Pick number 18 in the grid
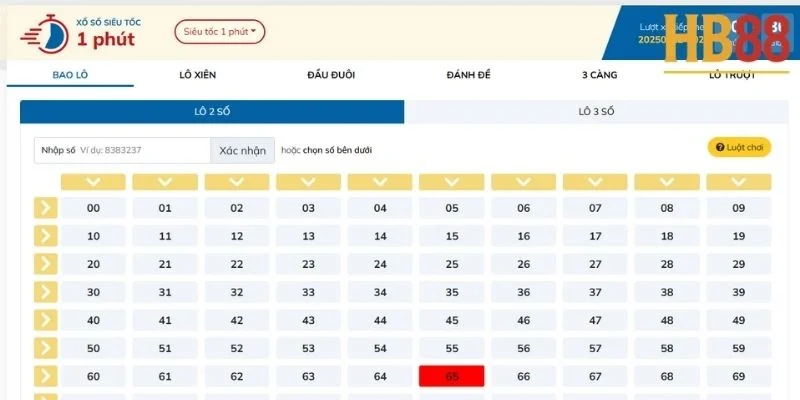The image size is (800, 400). point(667,236)
